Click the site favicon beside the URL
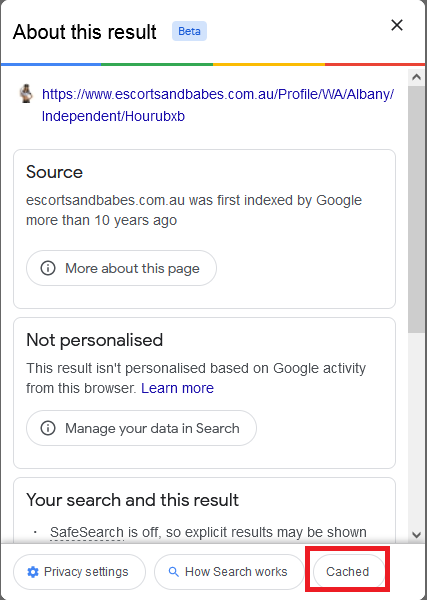The width and height of the screenshot is (427, 600). (x=26, y=93)
